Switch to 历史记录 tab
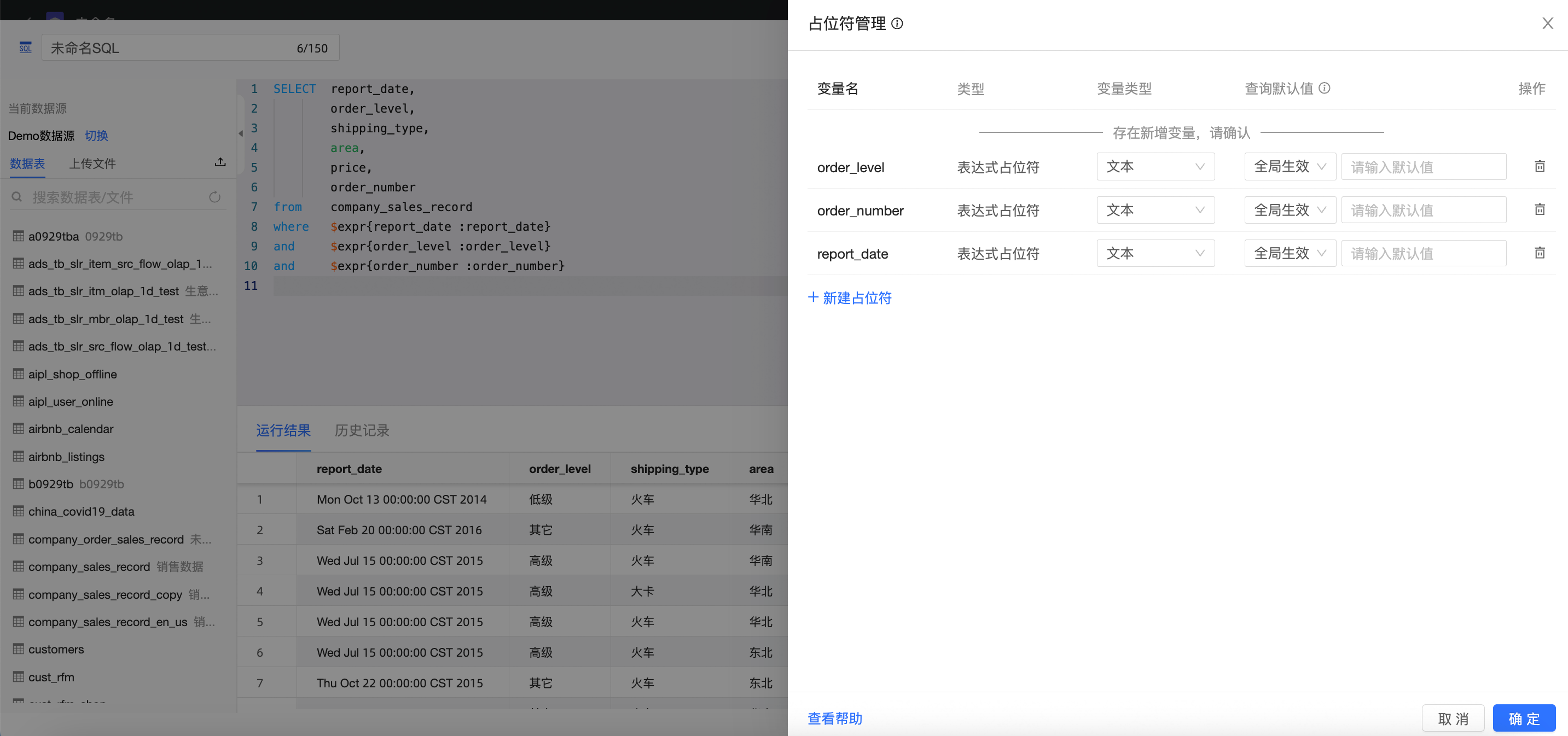This screenshot has width=1568, height=736. [362, 431]
